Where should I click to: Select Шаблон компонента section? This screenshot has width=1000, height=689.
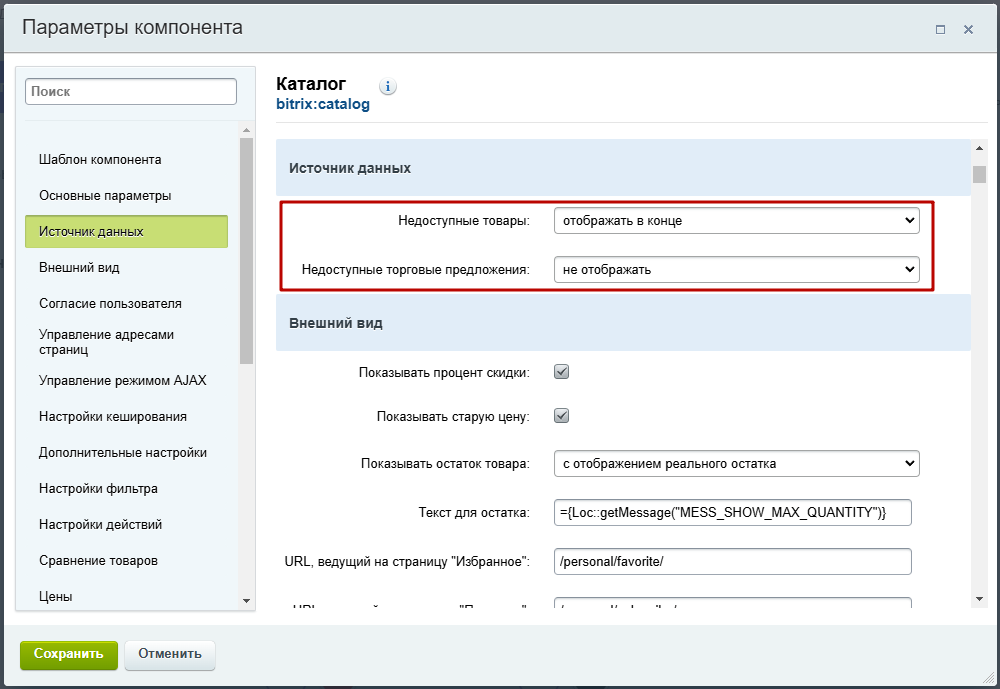100,159
